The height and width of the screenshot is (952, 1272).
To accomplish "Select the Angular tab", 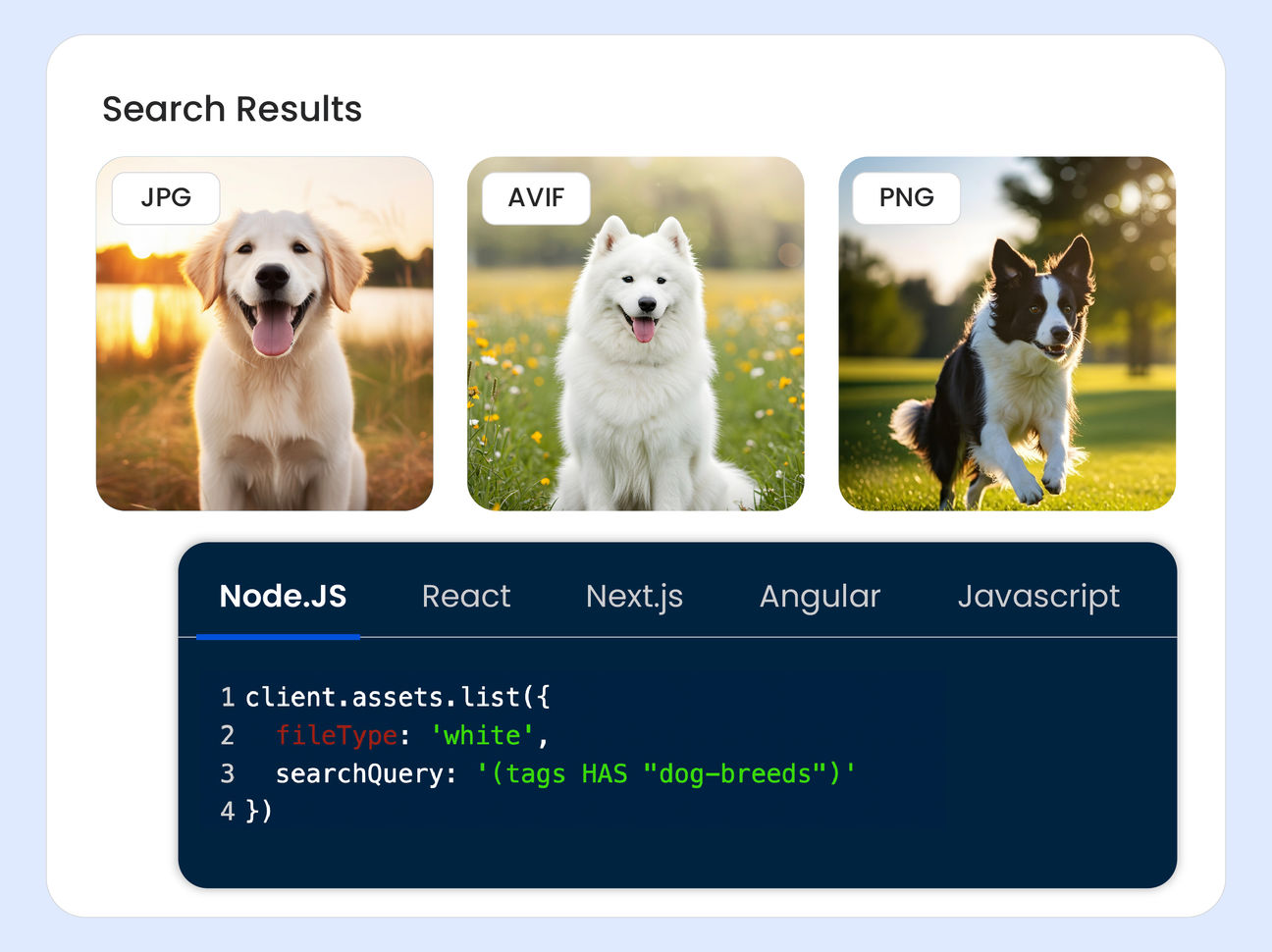I will point(820,596).
